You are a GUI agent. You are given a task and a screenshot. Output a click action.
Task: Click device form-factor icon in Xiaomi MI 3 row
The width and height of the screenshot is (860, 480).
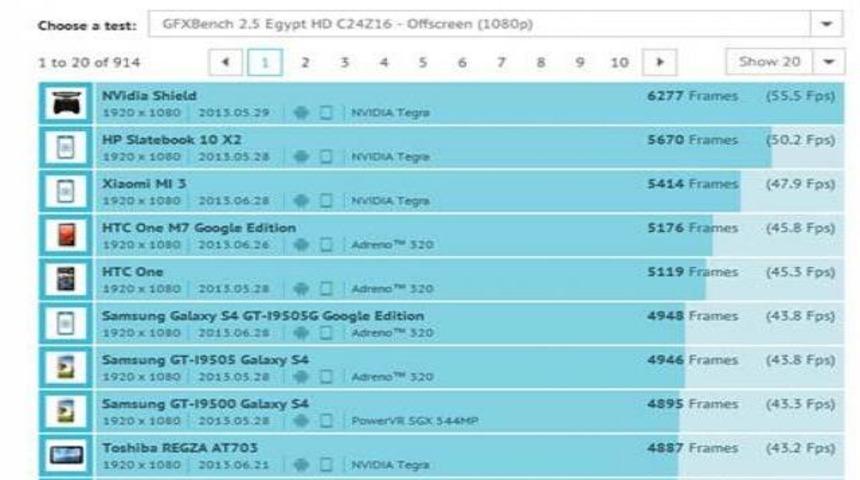click(326, 201)
